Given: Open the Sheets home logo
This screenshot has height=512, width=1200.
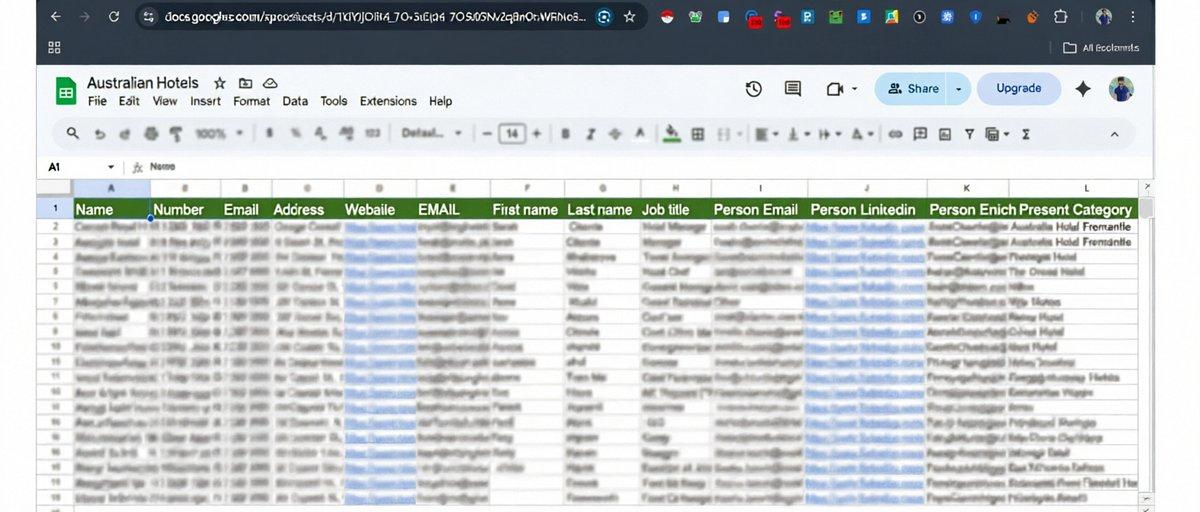Looking at the screenshot, I should click(66, 91).
